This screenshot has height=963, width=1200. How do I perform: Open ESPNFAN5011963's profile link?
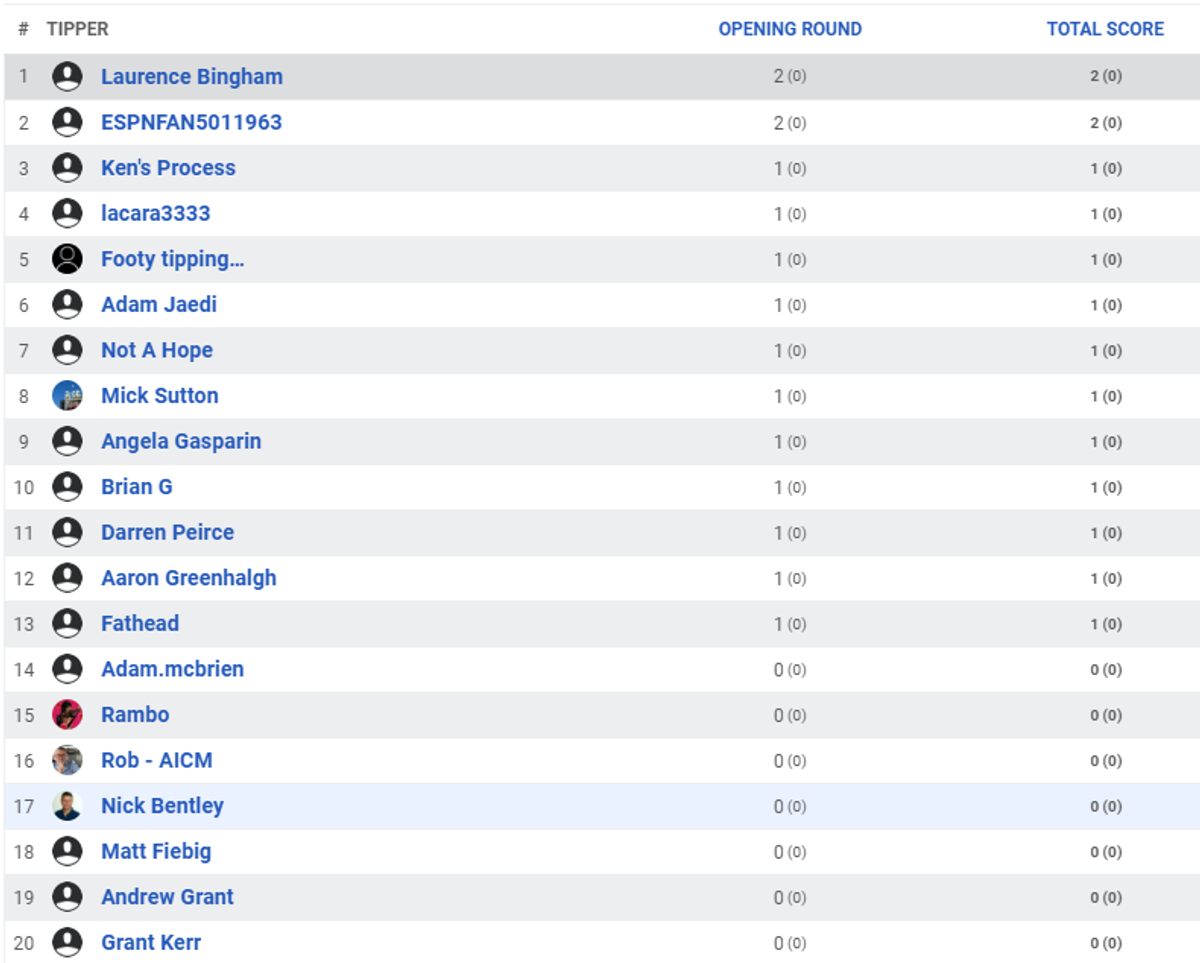point(192,123)
